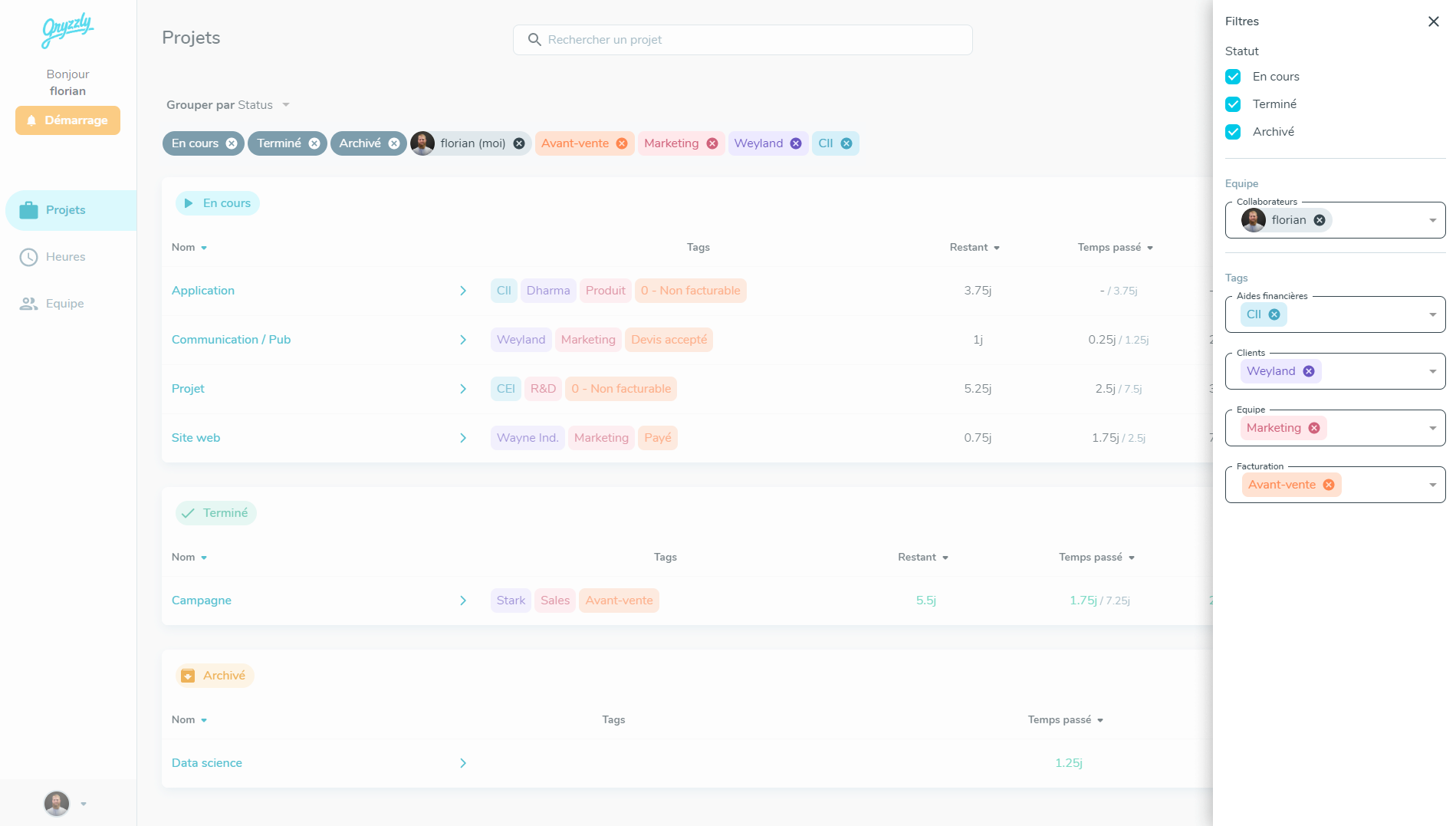The height and width of the screenshot is (826, 1456).
Task: Click the Démarrage button
Action: (67, 120)
